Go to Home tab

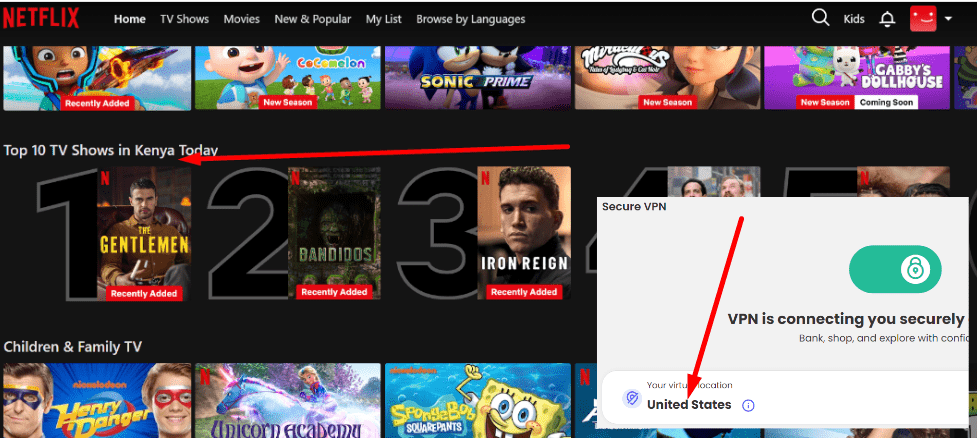tap(130, 19)
